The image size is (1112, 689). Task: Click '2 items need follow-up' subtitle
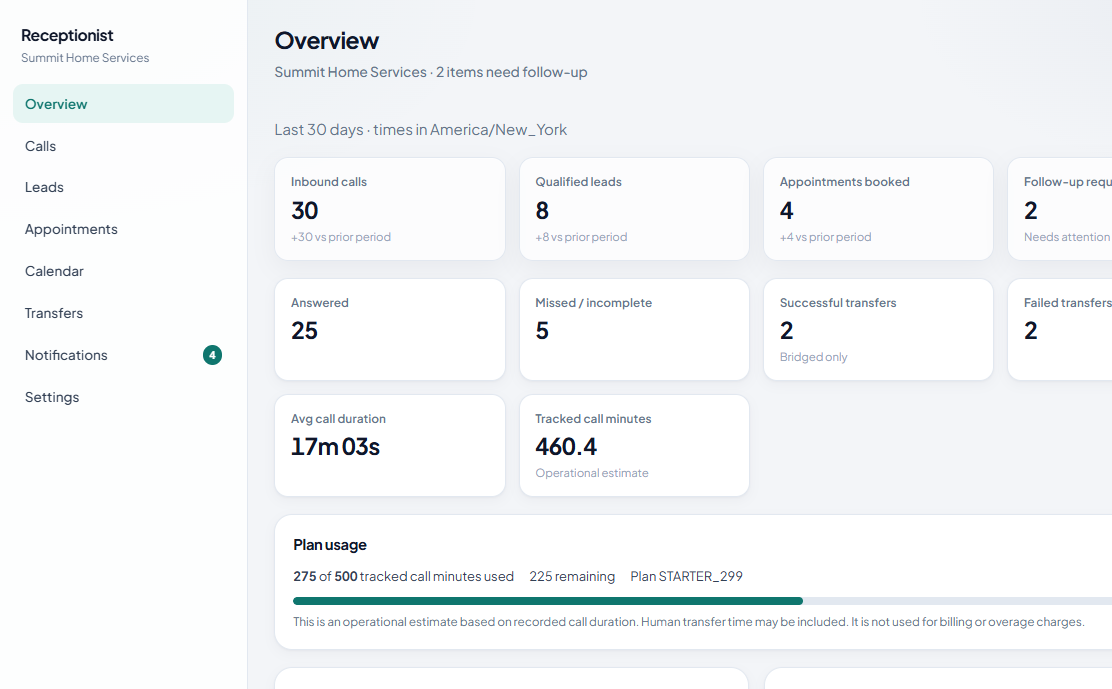[511, 72]
